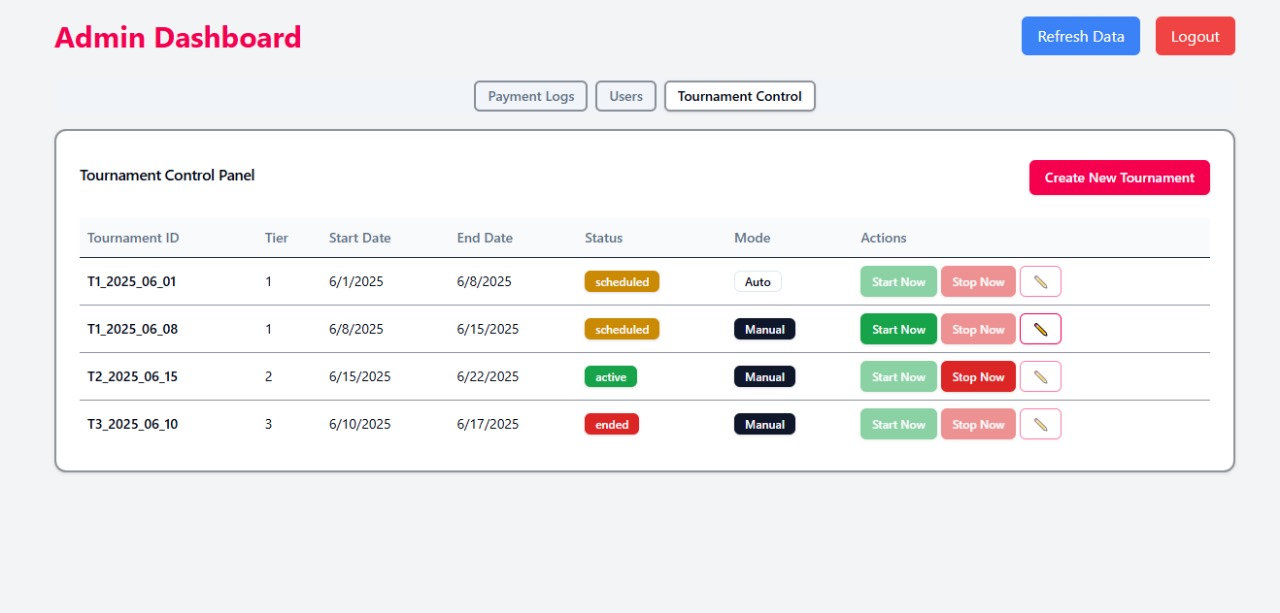Toggle Manual mode badge for T3_2025_06_10
This screenshot has height=613, width=1280.
(x=765, y=424)
